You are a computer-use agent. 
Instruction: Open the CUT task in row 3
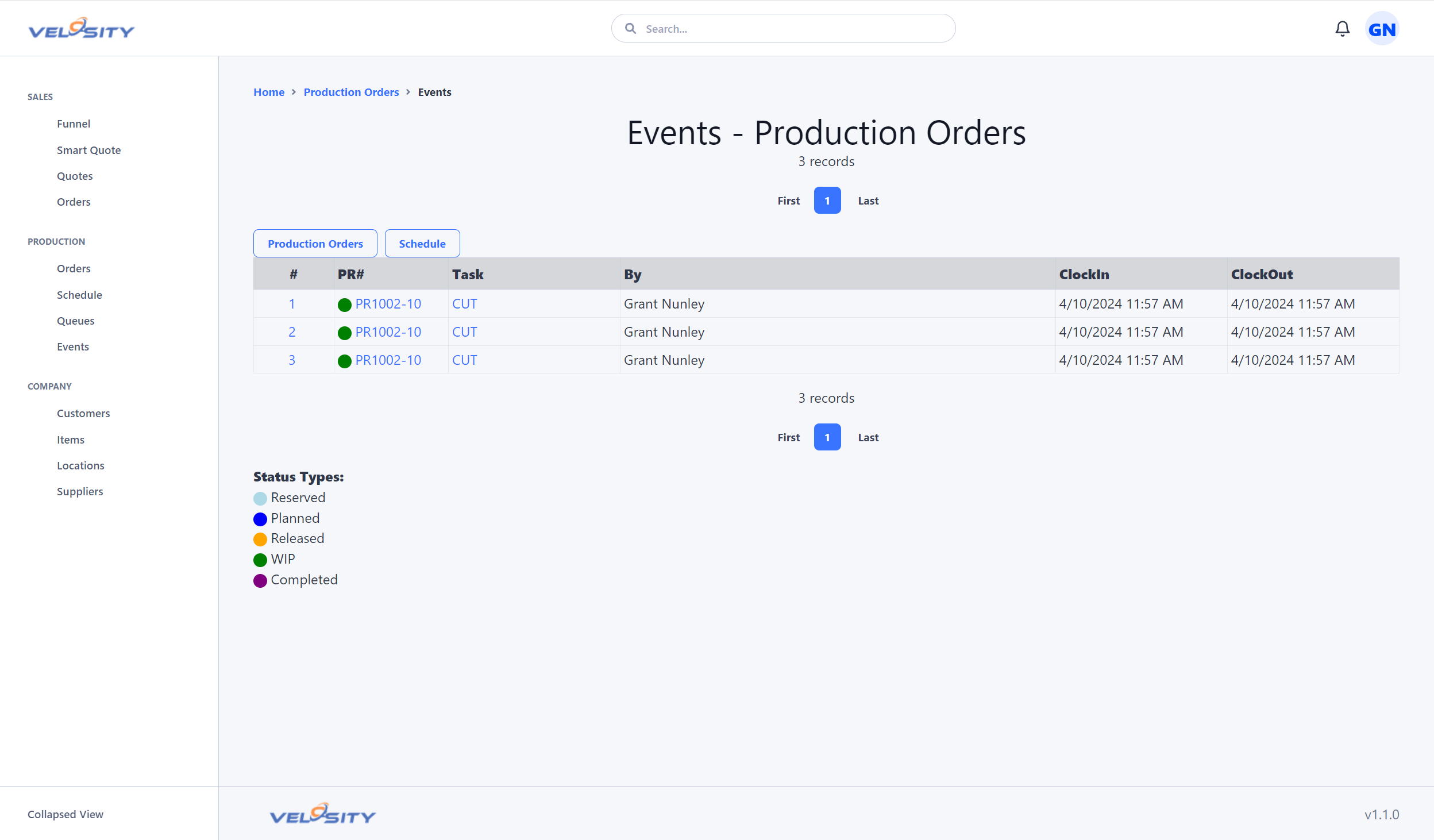[x=464, y=360]
